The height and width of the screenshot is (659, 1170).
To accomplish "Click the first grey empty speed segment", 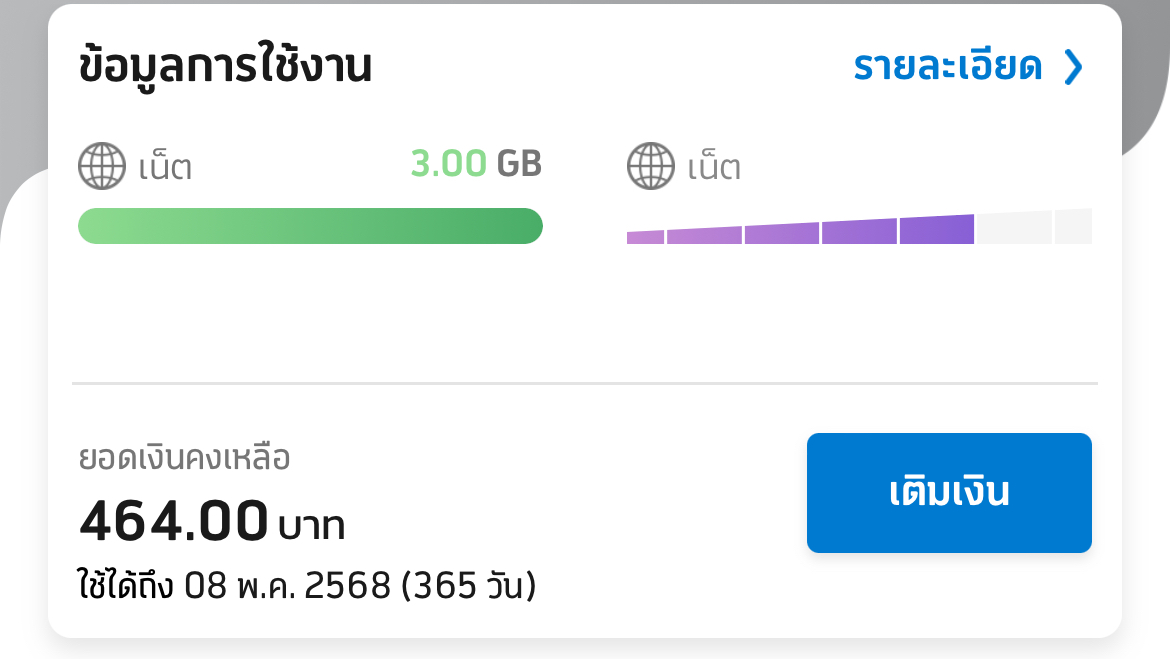I will [1014, 228].
